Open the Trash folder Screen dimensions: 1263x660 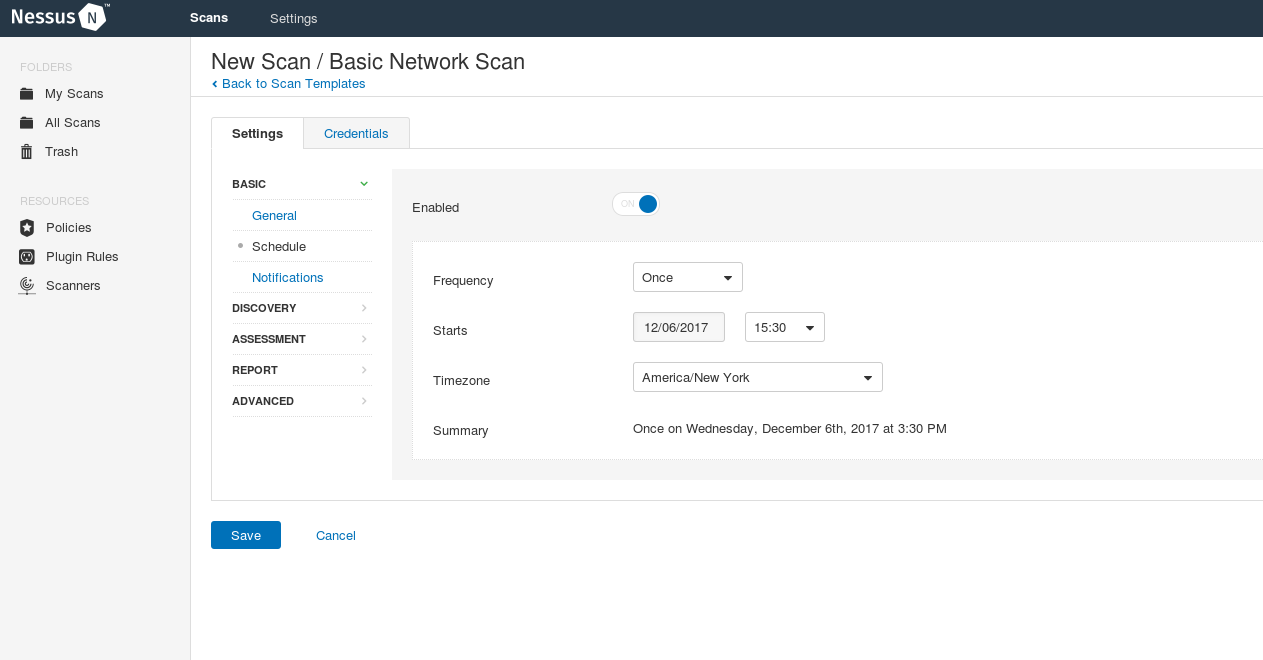(61, 152)
